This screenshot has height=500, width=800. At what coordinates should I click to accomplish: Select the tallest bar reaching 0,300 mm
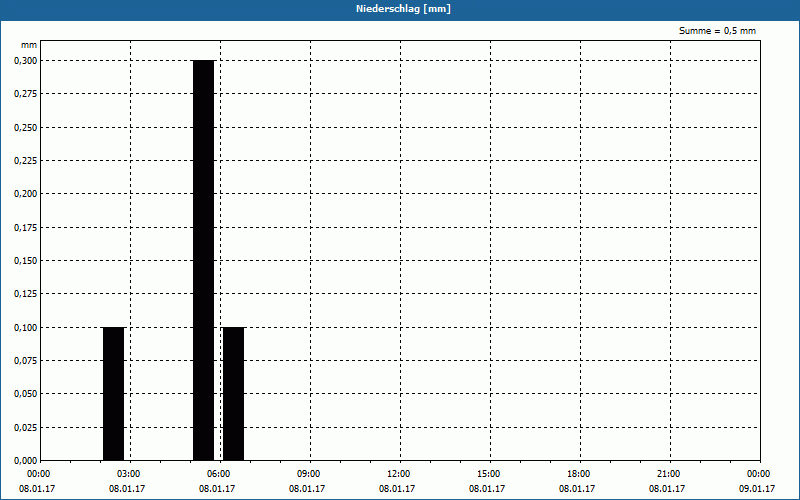[204, 260]
